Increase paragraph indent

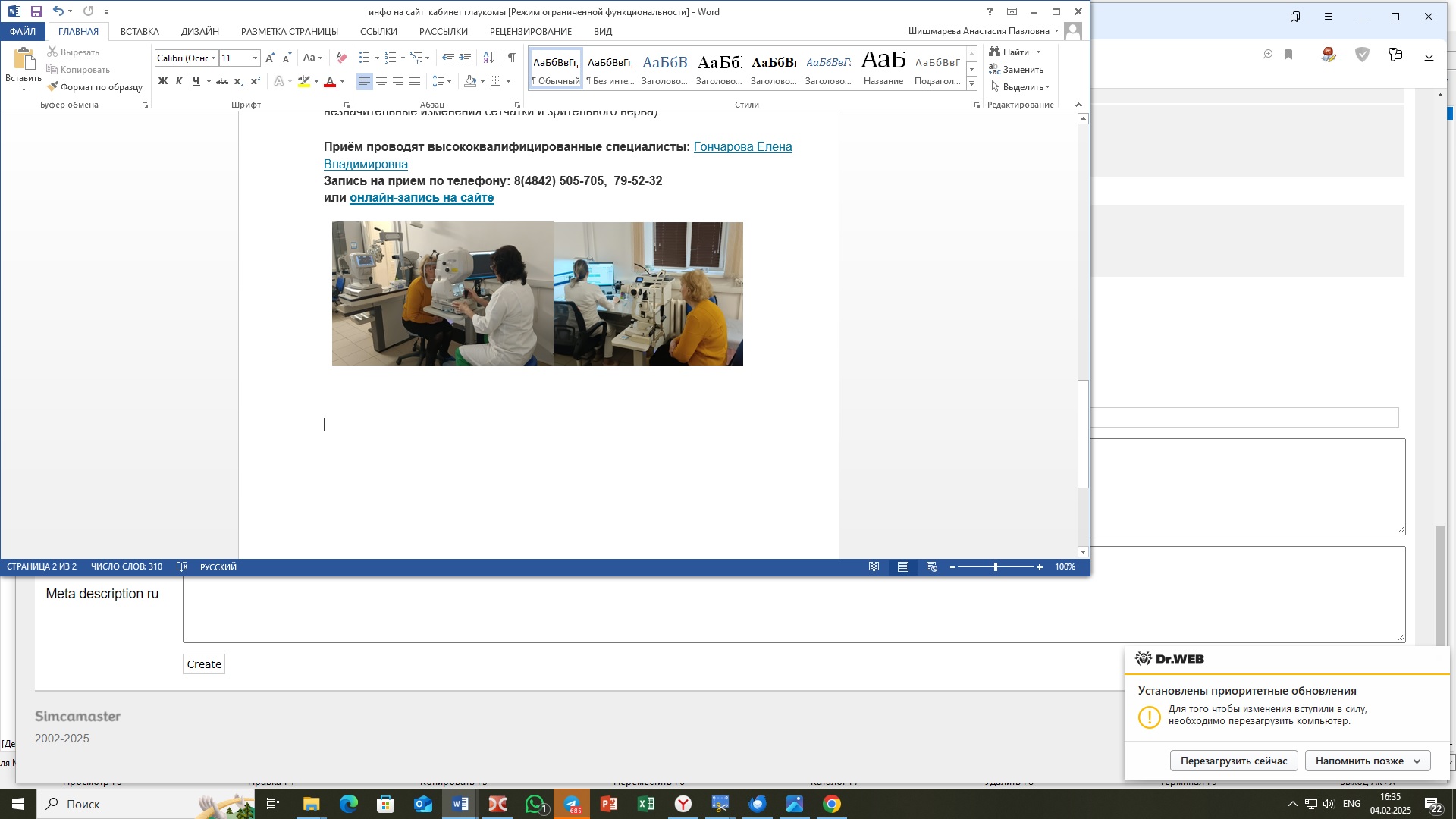[465, 58]
